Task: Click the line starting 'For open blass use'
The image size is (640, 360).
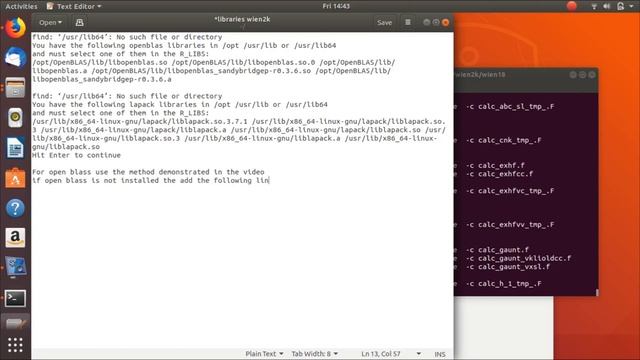Action: tap(148, 172)
